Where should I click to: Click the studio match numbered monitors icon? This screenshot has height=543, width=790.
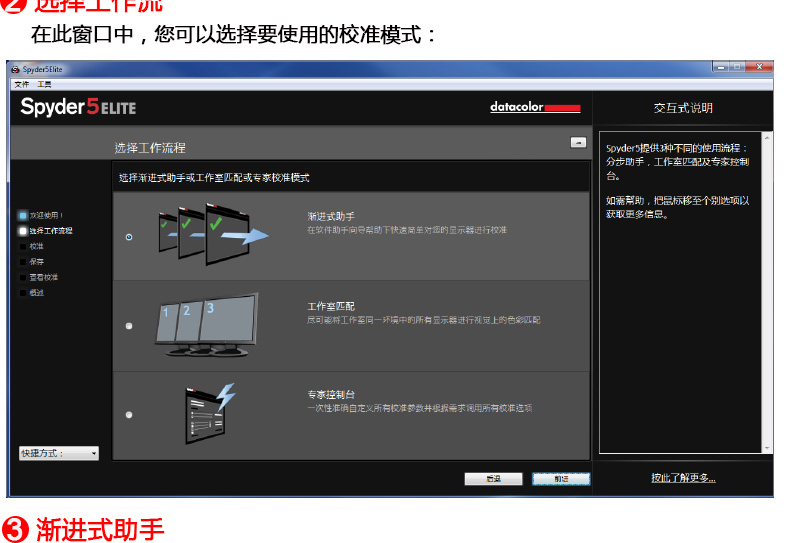pyautogui.click(x=207, y=325)
